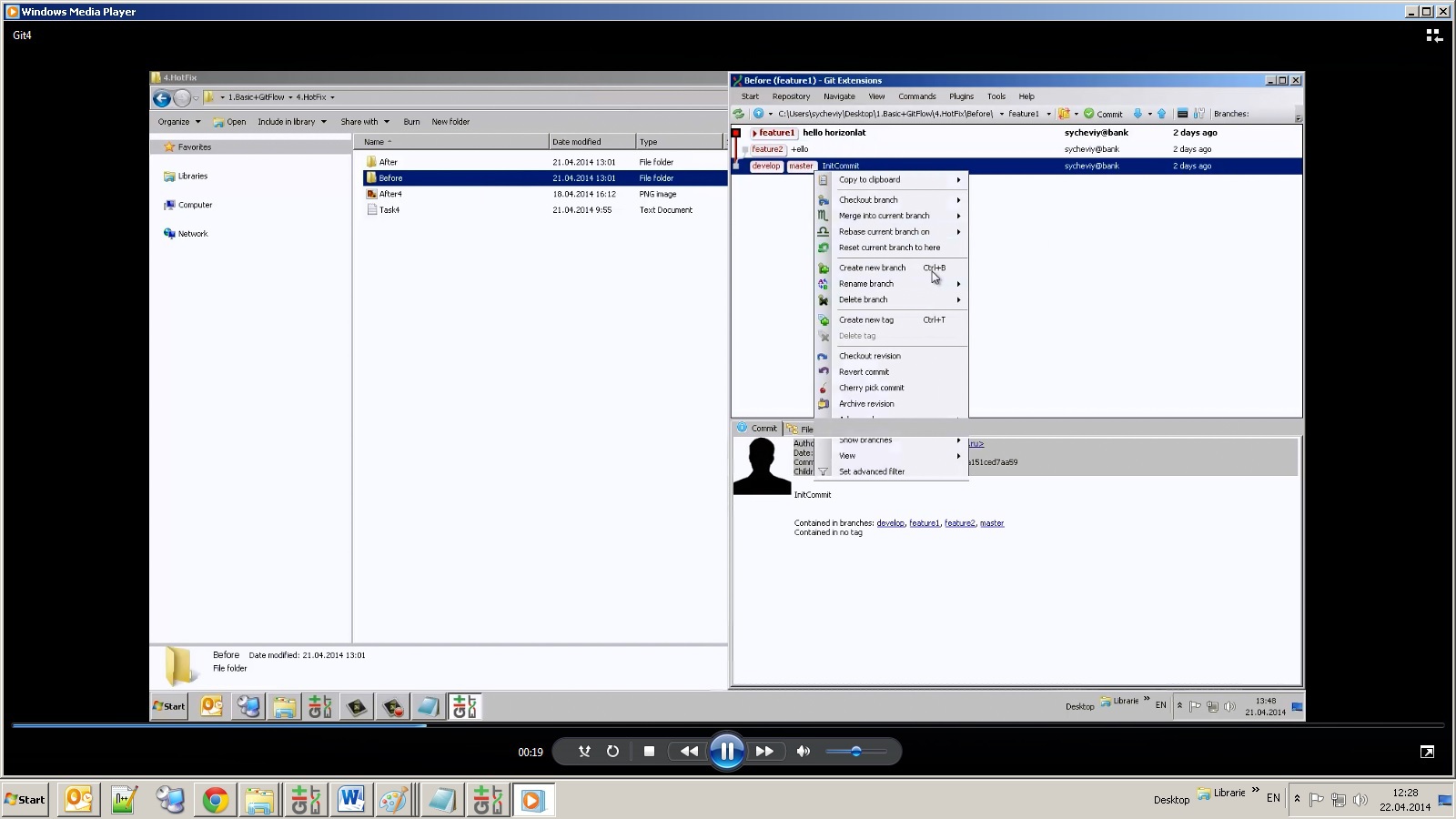
Task: Expand the View submenu in context menu
Action: [892, 455]
